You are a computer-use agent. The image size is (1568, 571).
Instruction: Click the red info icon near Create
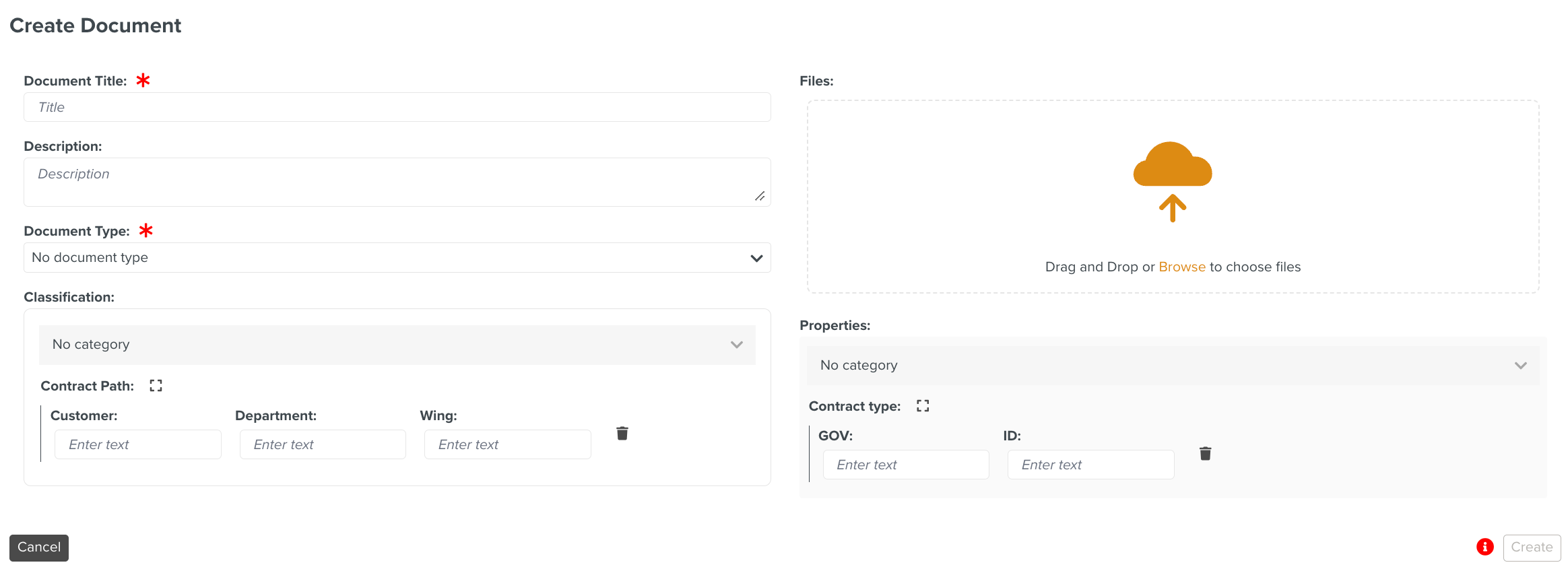tap(1484, 547)
